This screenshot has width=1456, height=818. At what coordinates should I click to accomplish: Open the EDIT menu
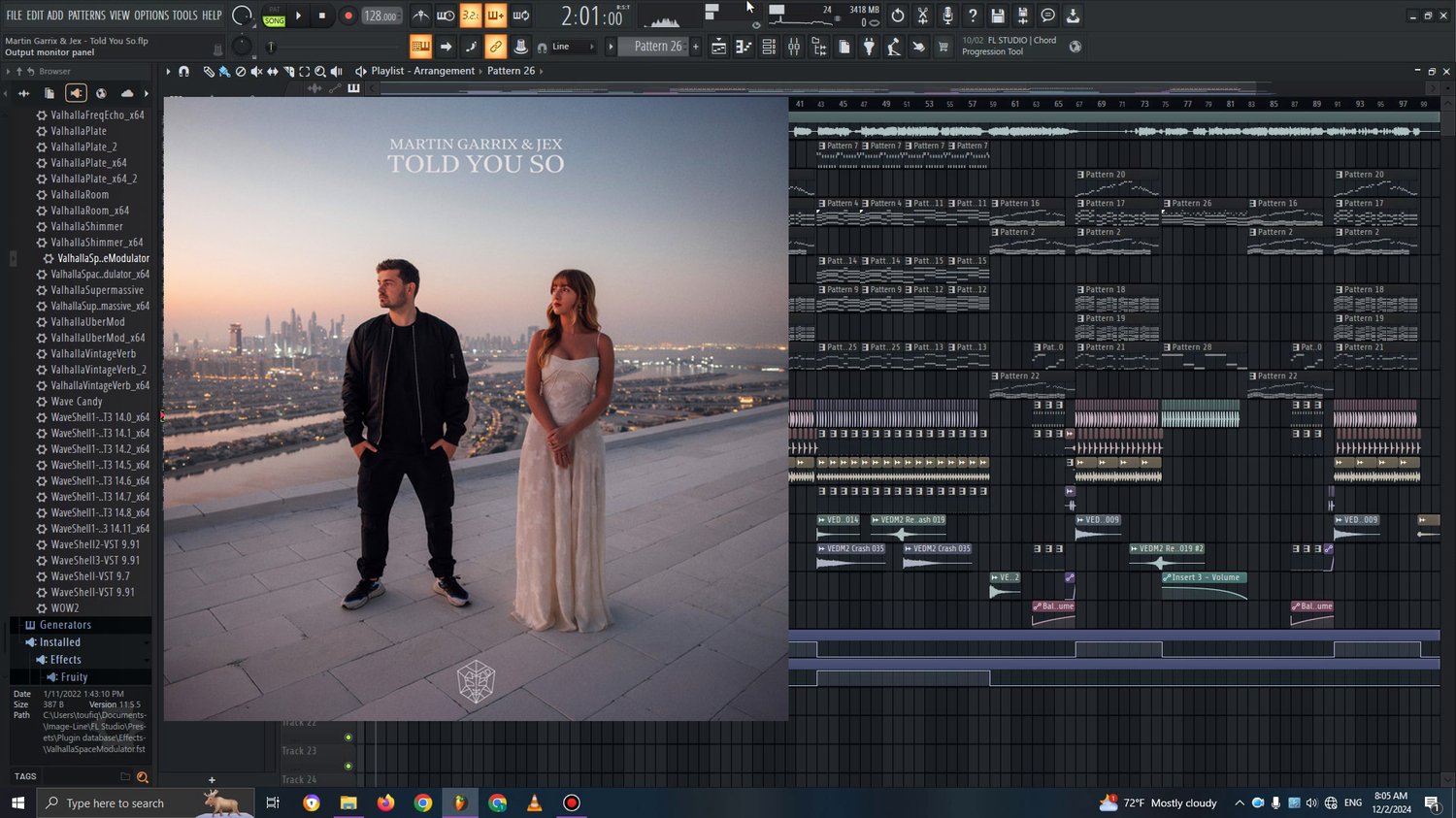tap(35, 16)
